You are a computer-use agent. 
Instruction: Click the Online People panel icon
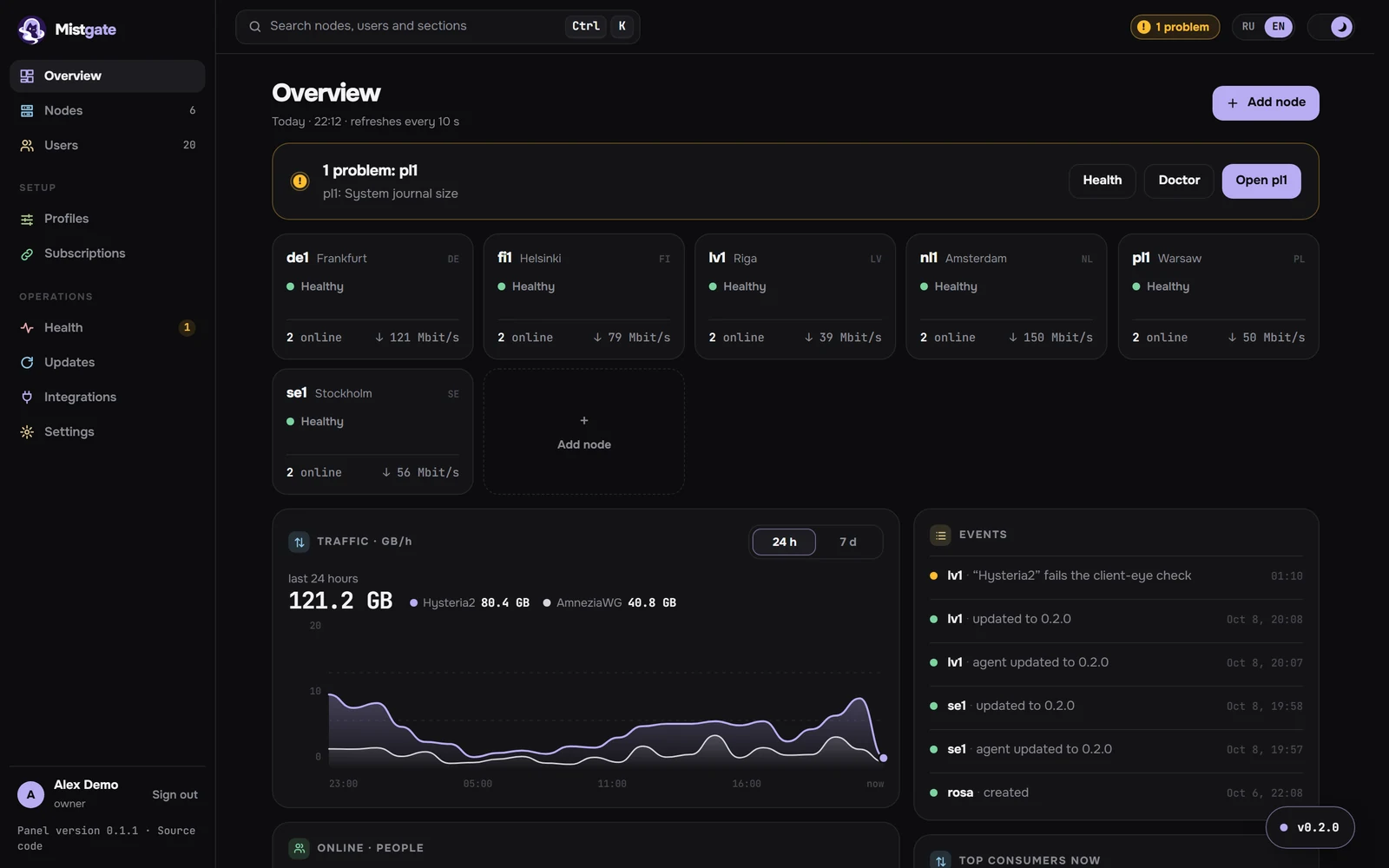pyautogui.click(x=299, y=849)
